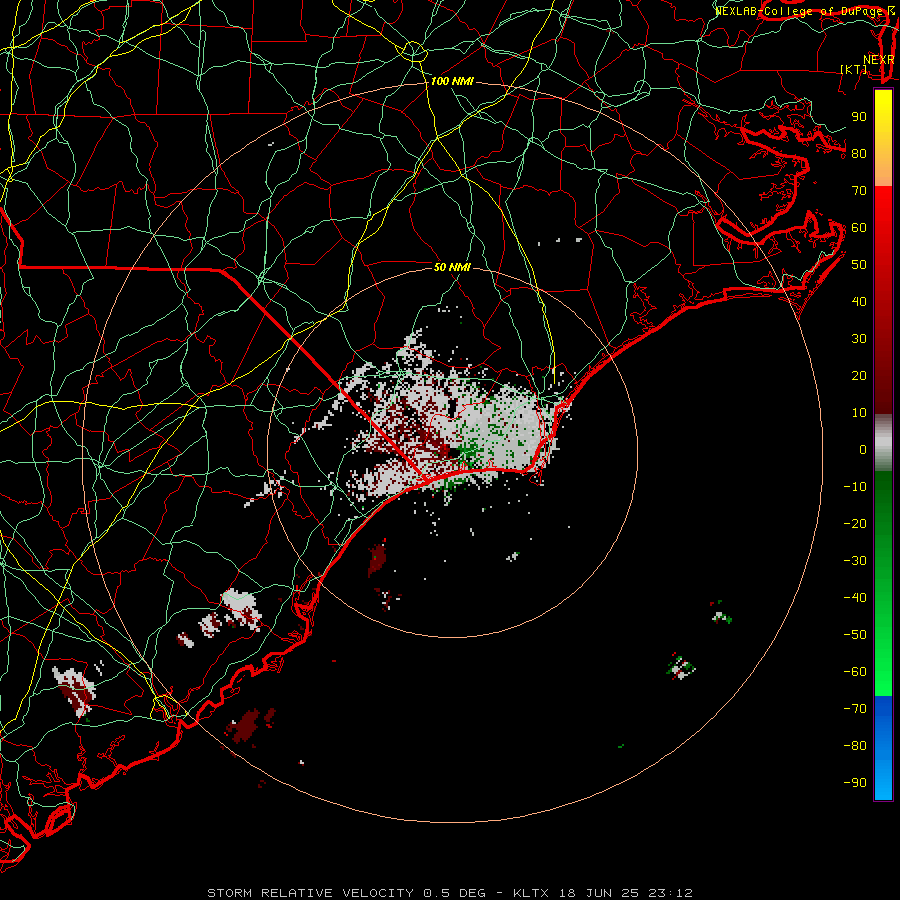Click the 10 value on the velocity scale
The height and width of the screenshot is (900, 900).
859,413
